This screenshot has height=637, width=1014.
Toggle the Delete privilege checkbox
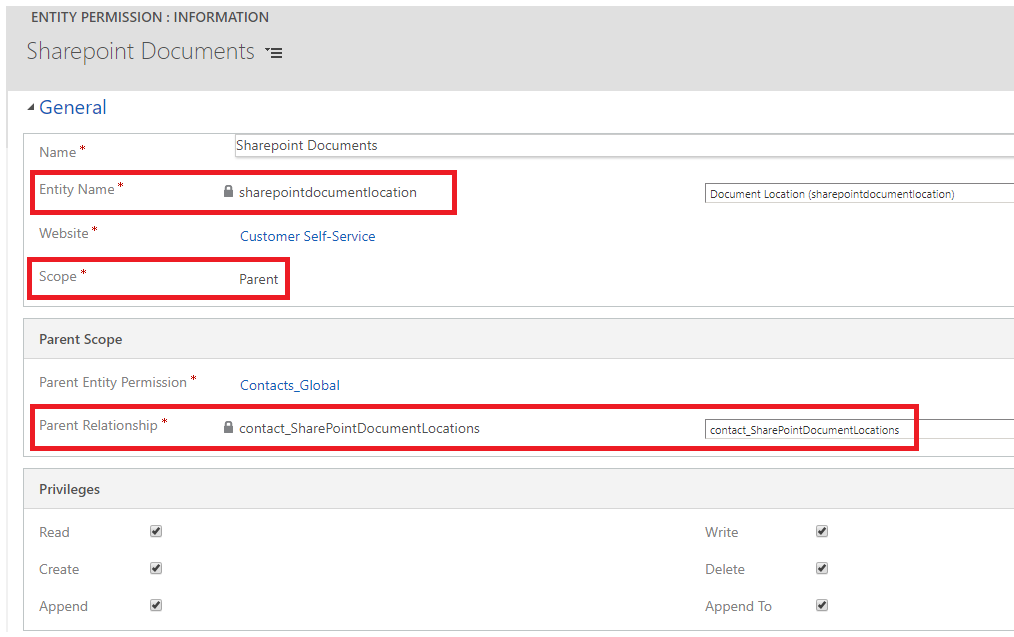pos(822,568)
